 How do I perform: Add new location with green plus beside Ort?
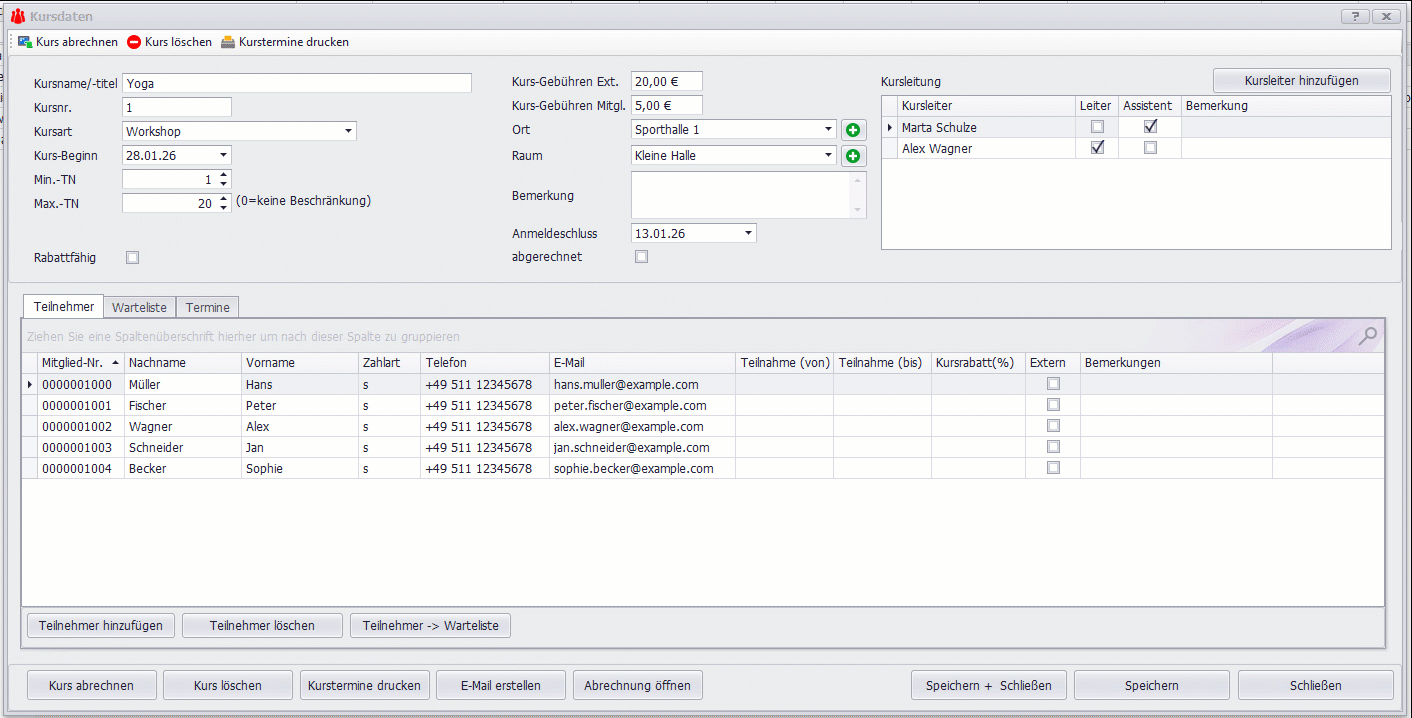(x=853, y=130)
